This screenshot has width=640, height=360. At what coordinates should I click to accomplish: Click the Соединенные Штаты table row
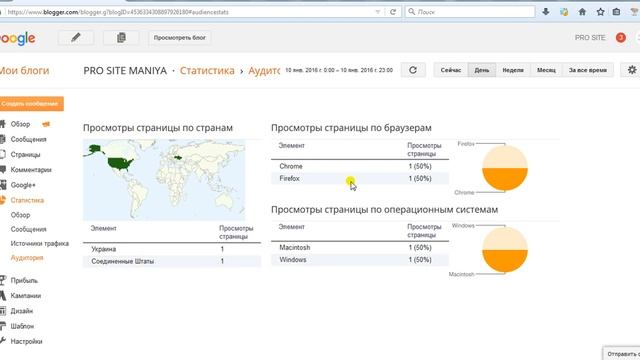tap(172, 261)
